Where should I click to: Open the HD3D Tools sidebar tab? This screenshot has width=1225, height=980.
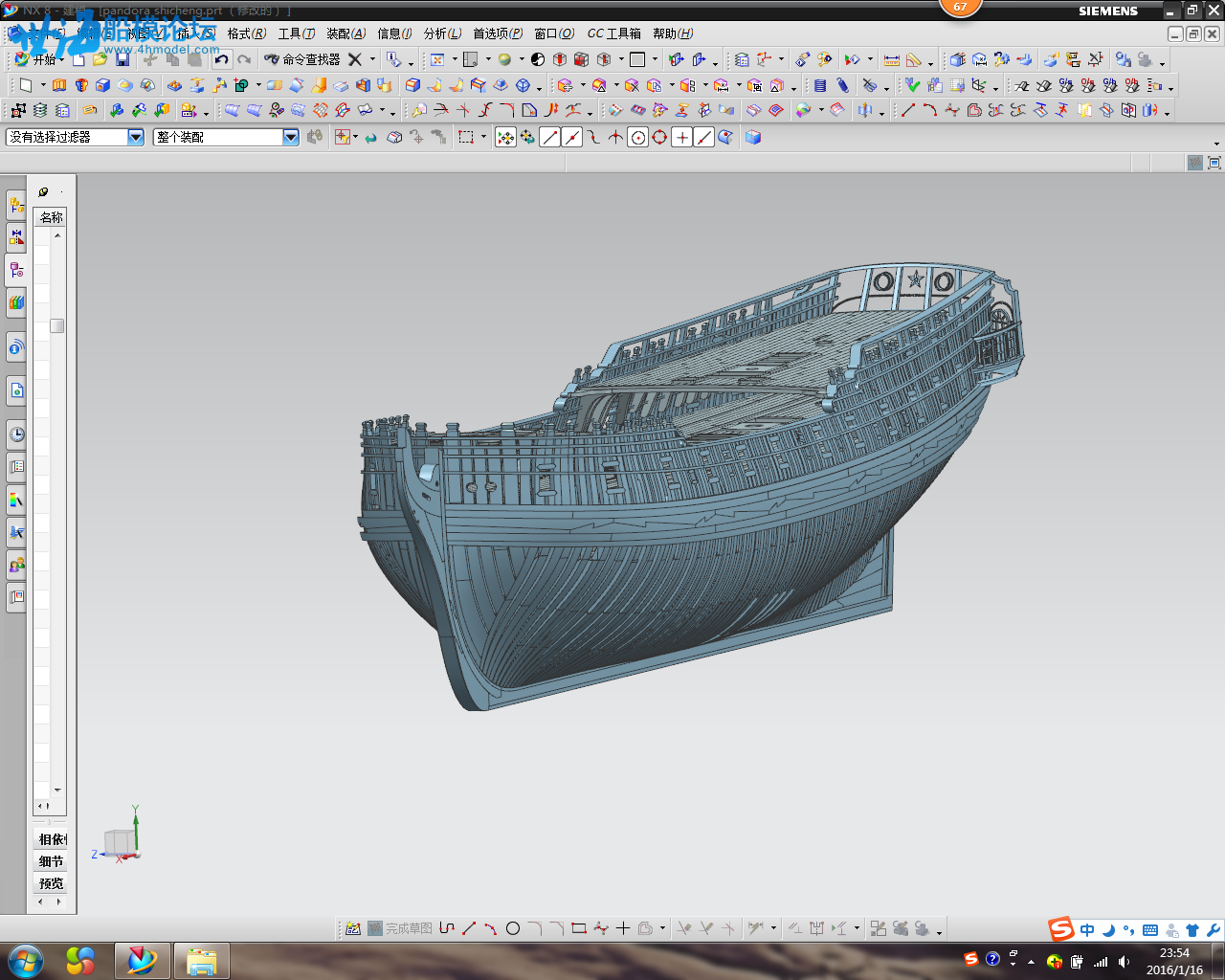pyautogui.click(x=16, y=348)
